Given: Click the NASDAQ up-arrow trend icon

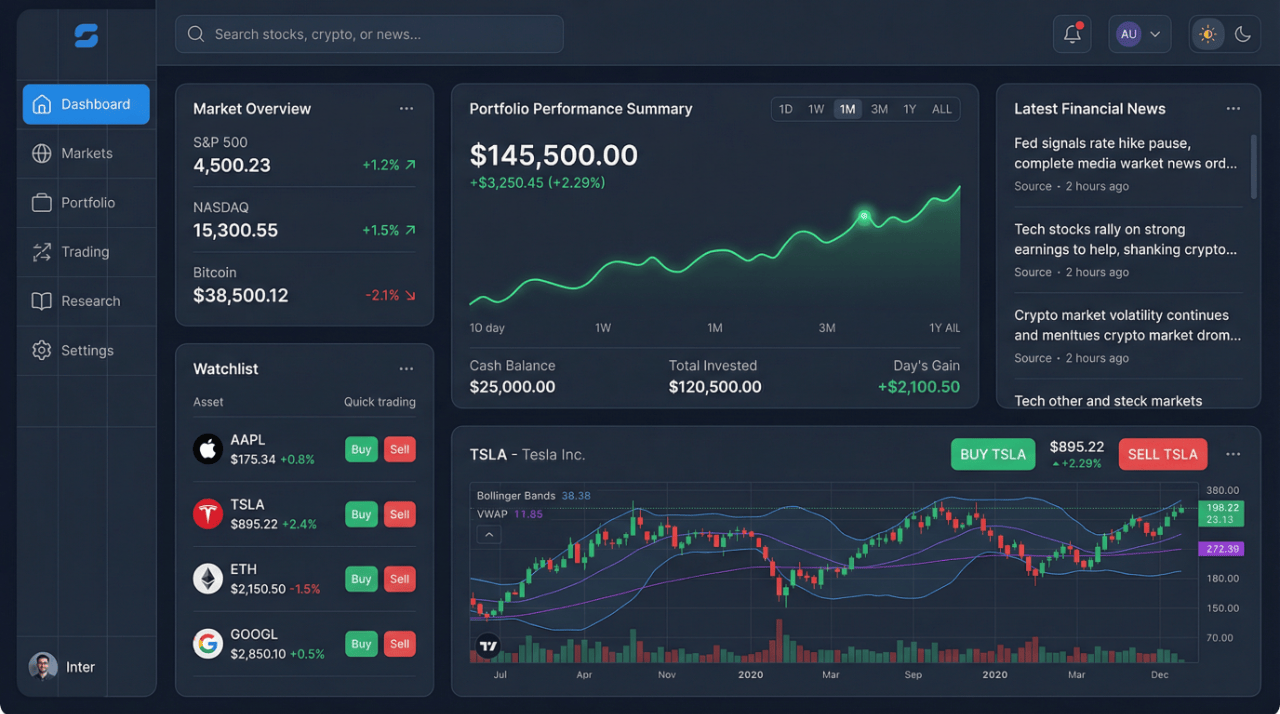Looking at the screenshot, I should tap(410, 230).
